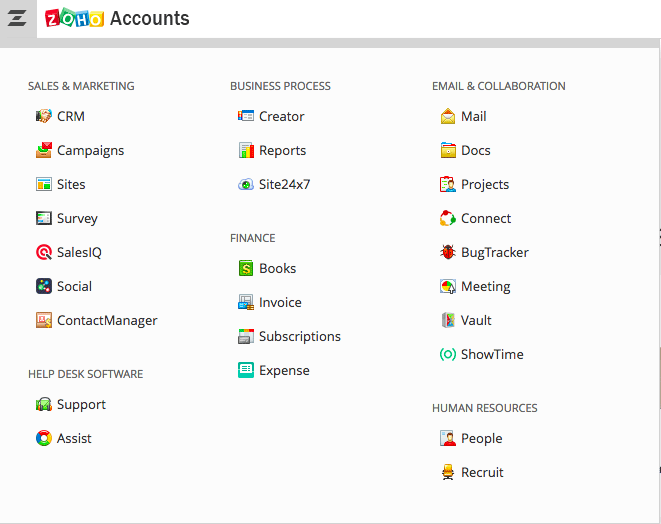Click the Connect circular icon
The width and height of the screenshot is (661, 524).
coord(448,218)
